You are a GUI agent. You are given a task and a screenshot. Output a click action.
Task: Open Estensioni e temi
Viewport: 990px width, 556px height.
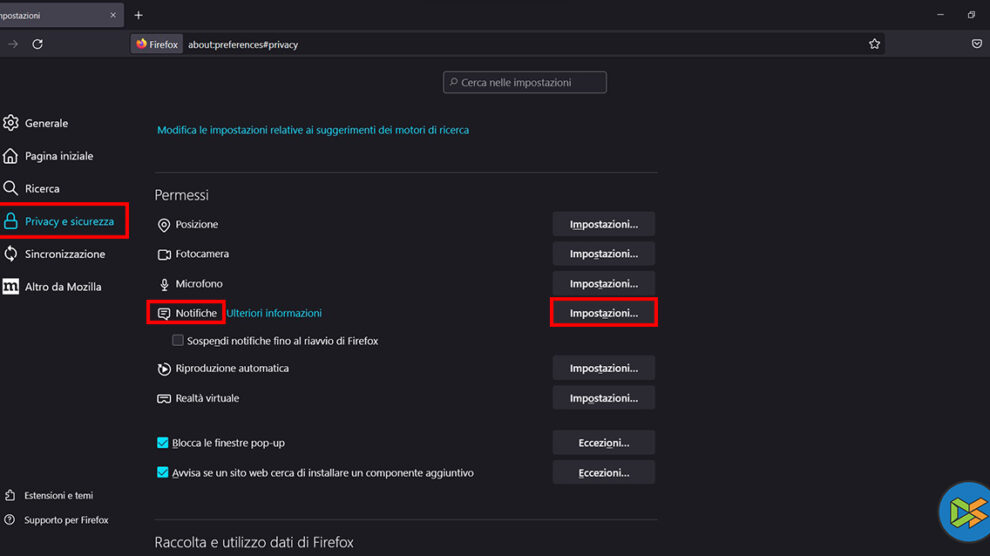[x=60, y=495]
